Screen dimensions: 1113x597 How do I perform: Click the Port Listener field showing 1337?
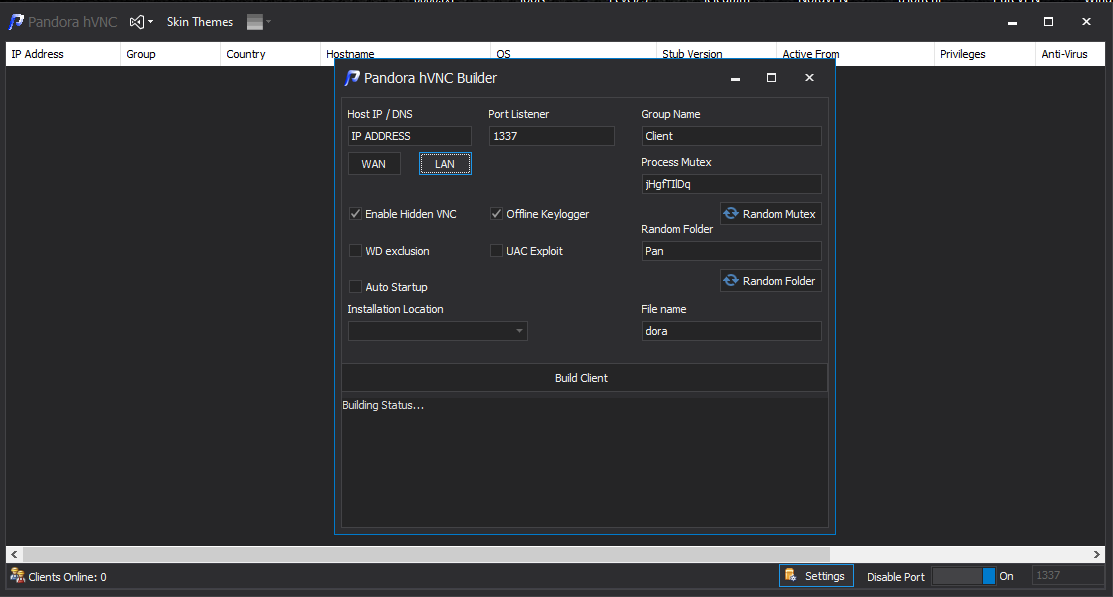[x=552, y=136]
